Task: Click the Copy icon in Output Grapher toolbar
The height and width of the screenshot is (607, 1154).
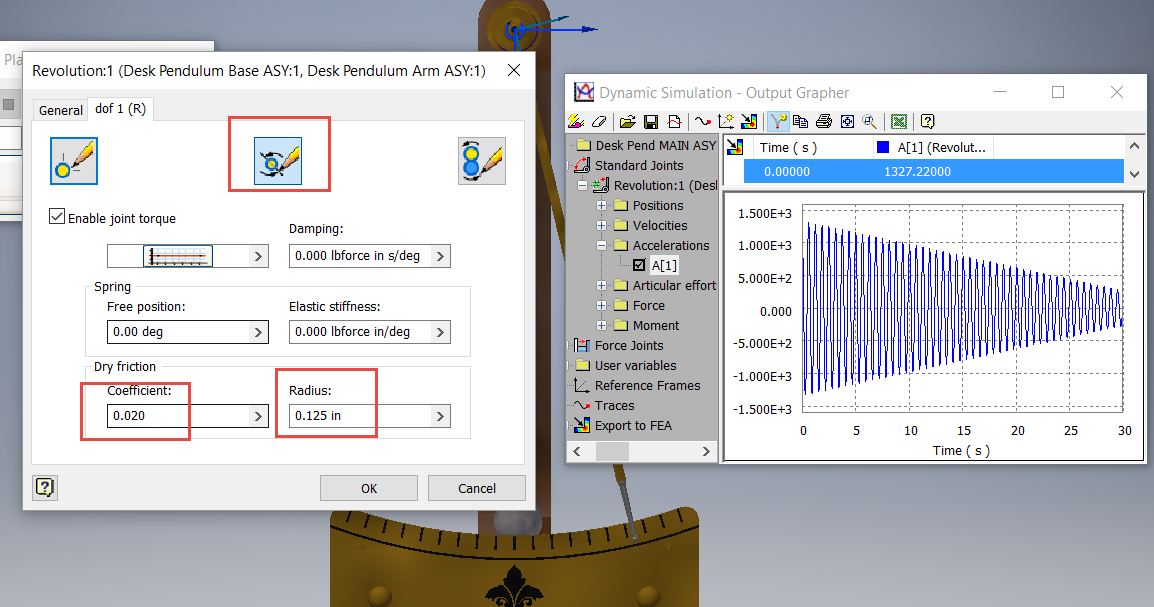Action: pos(801,121)
